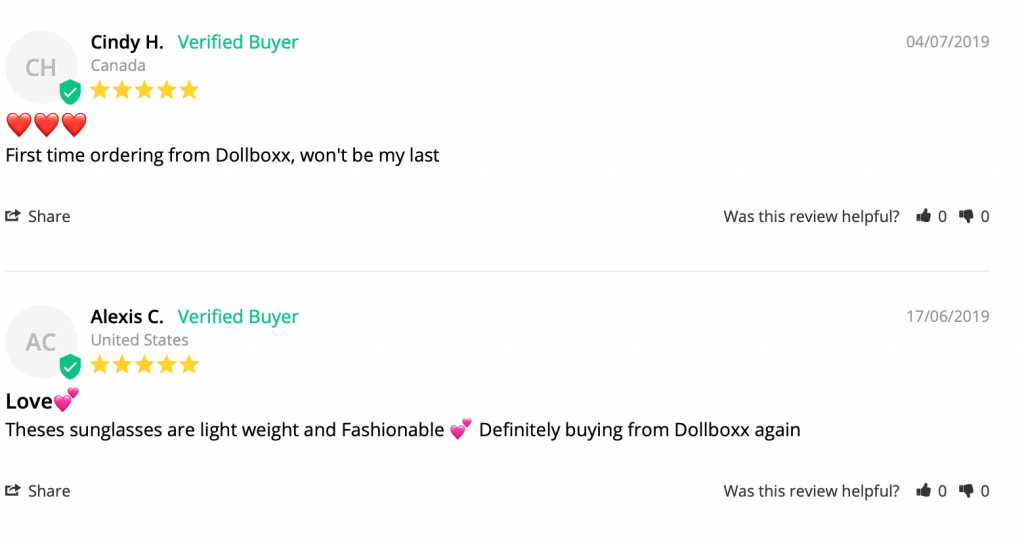Viewport: 1024px width, 540px height.
Task: Click share arrow icon under Cindy's review
Action: pyautogui.click(x=13, y=215)
